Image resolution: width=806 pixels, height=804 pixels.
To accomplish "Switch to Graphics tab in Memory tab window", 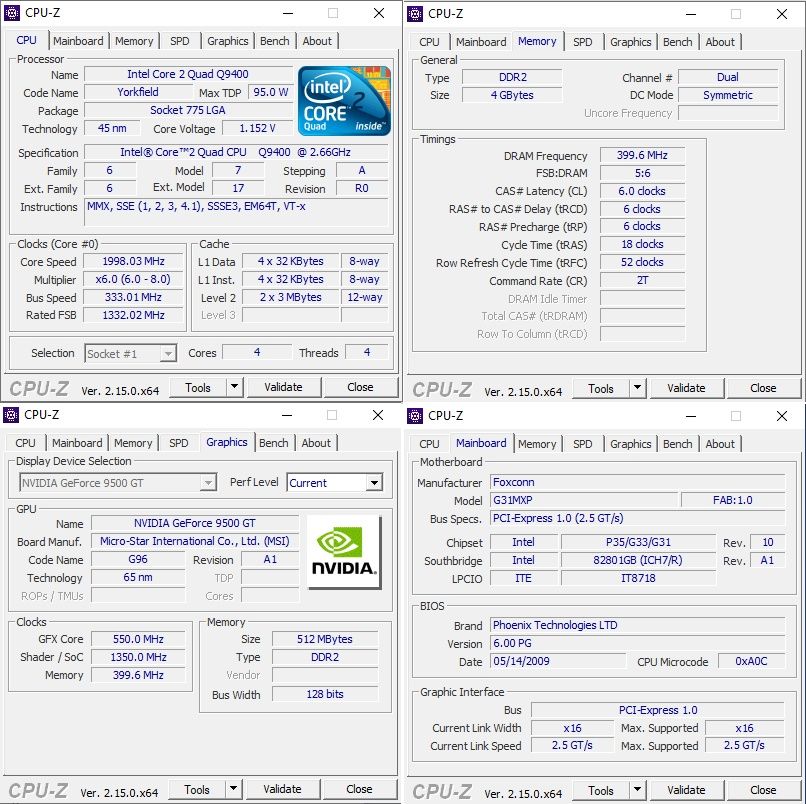I will [630, 42].
